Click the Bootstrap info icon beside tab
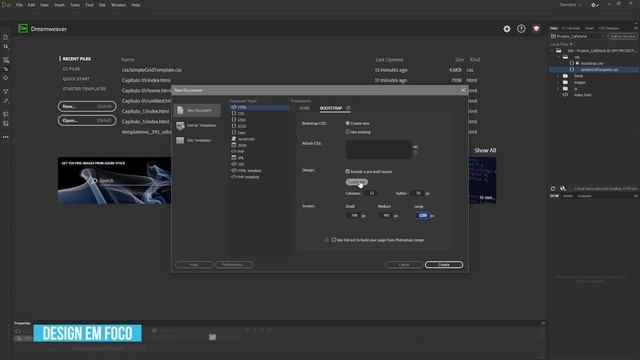640x360 pixels. 348,108
